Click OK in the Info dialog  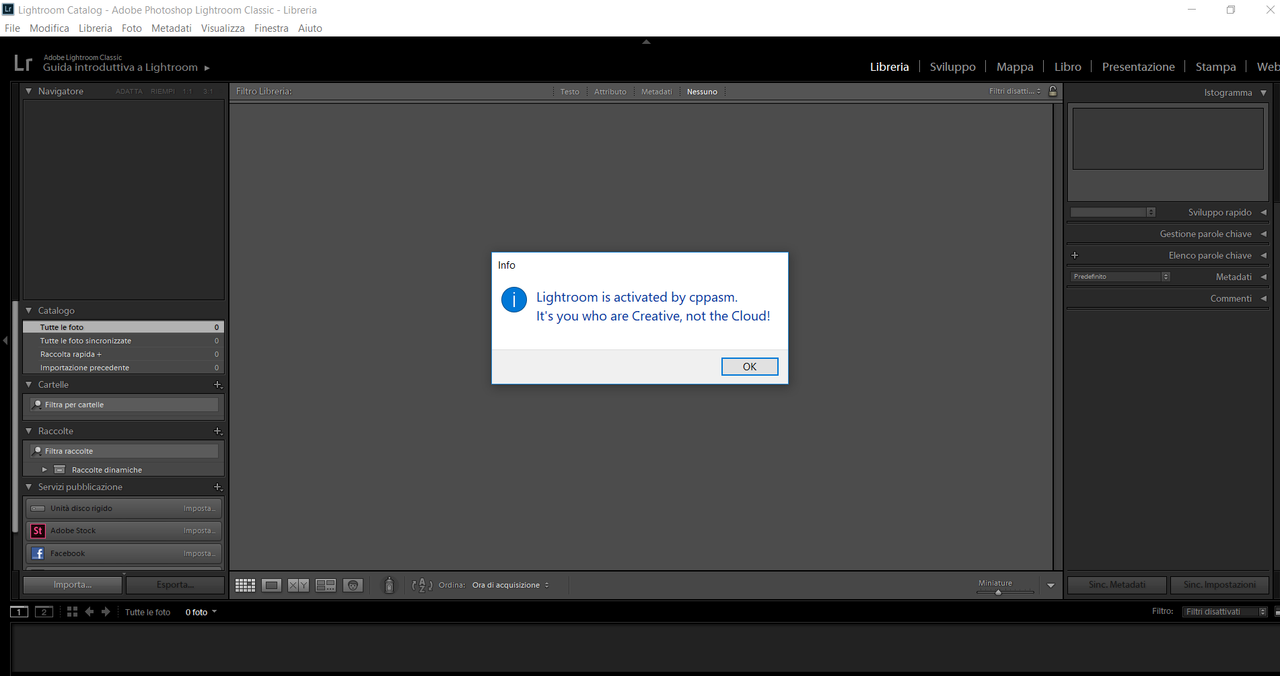coord(749,367)
